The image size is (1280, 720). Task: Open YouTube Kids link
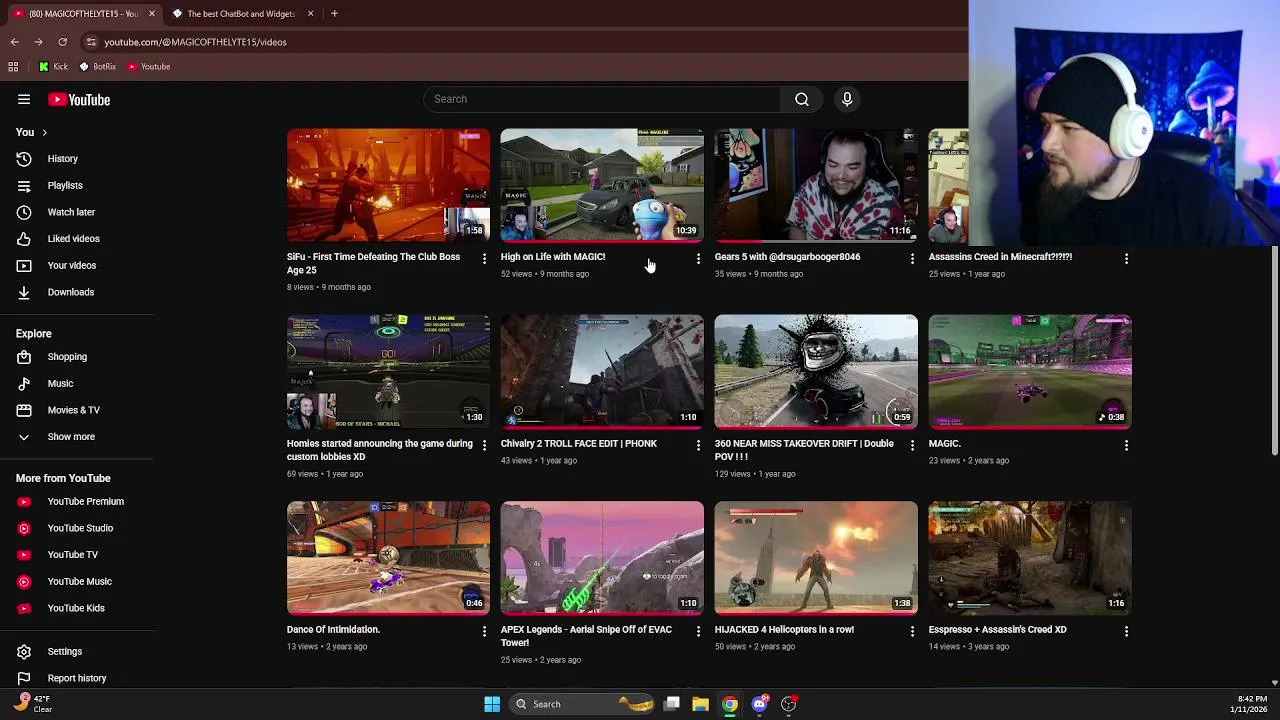[77, 608]
